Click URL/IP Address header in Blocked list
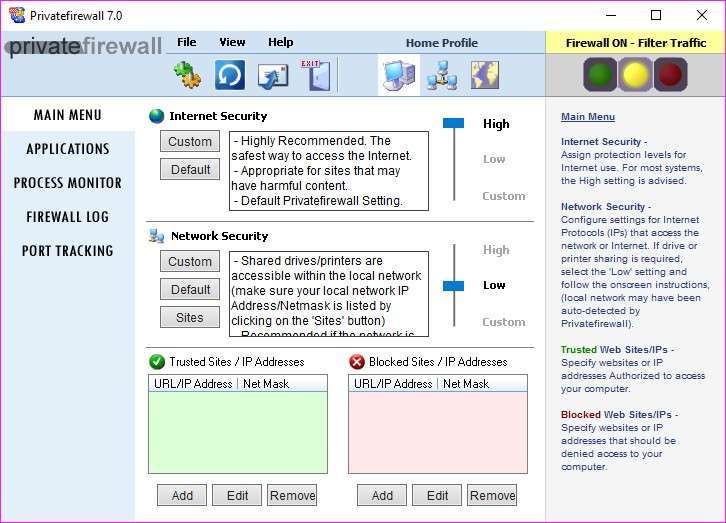This screenshot has width=726, height=523. [393, 384]
